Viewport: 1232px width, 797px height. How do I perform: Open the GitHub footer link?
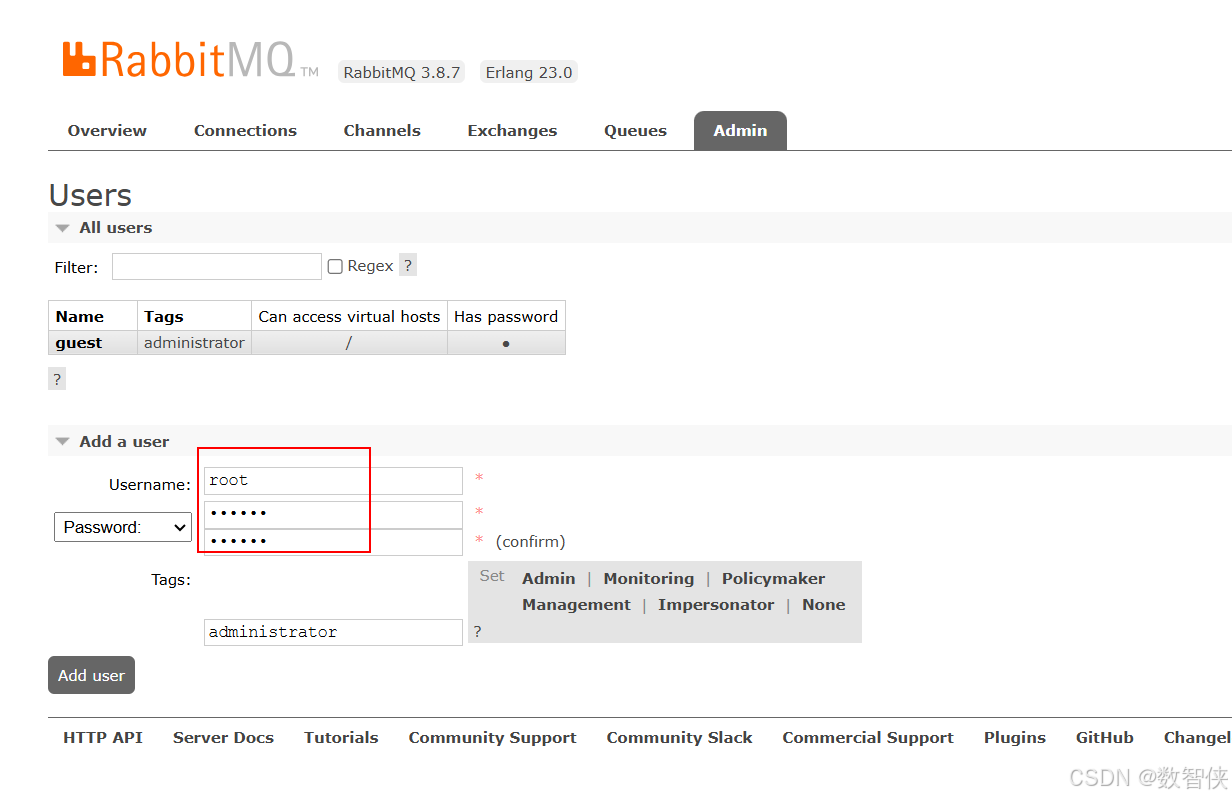[x=1104, y=737]
